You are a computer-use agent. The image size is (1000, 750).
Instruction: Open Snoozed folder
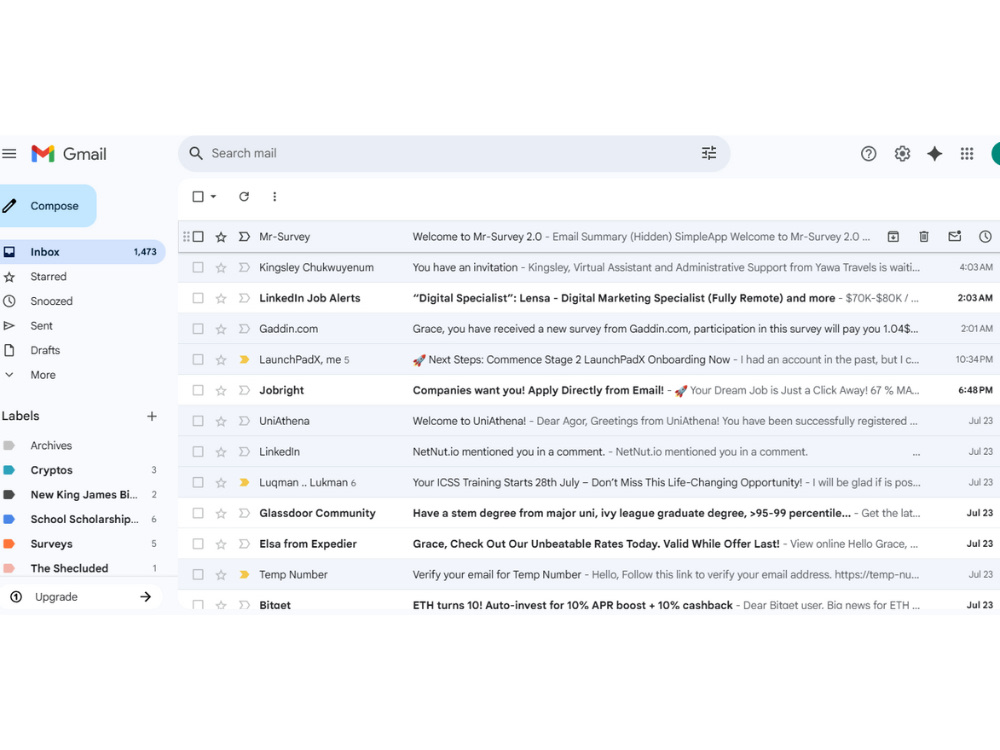click(x=51, y=301)
